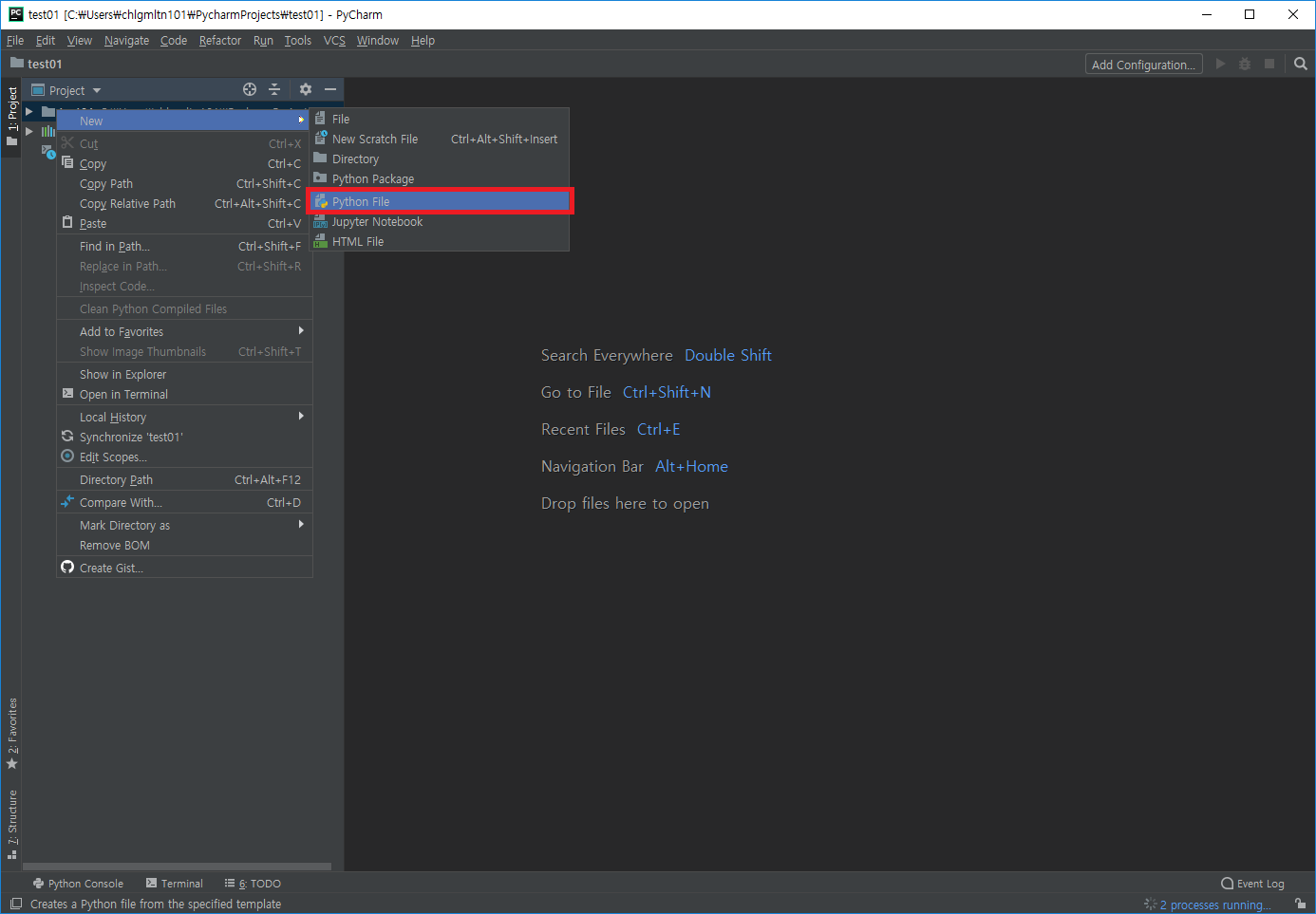Open the Python Console tool window
The height and width of the screenshot is (914, 1316).
tap(78, 883)
